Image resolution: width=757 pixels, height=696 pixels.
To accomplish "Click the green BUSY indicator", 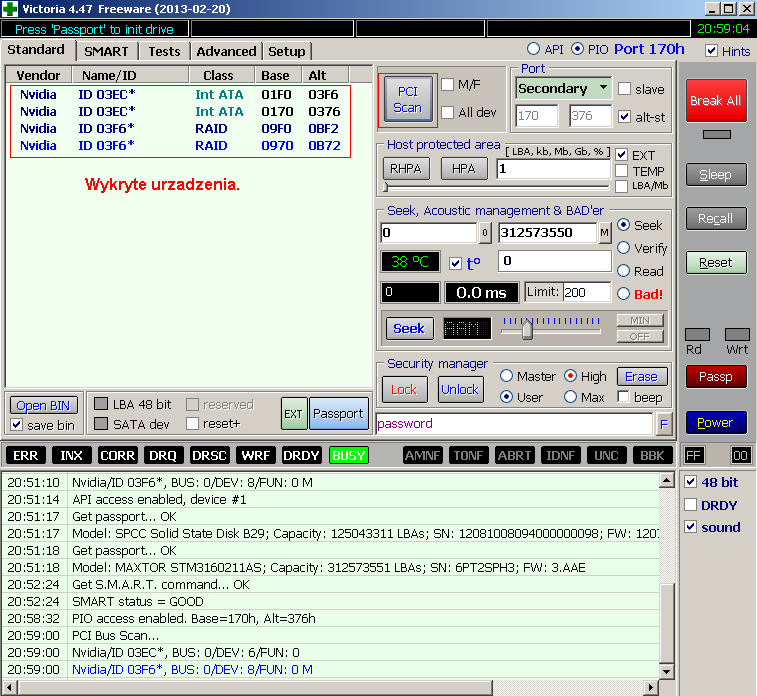I will [x=349, y=455].
